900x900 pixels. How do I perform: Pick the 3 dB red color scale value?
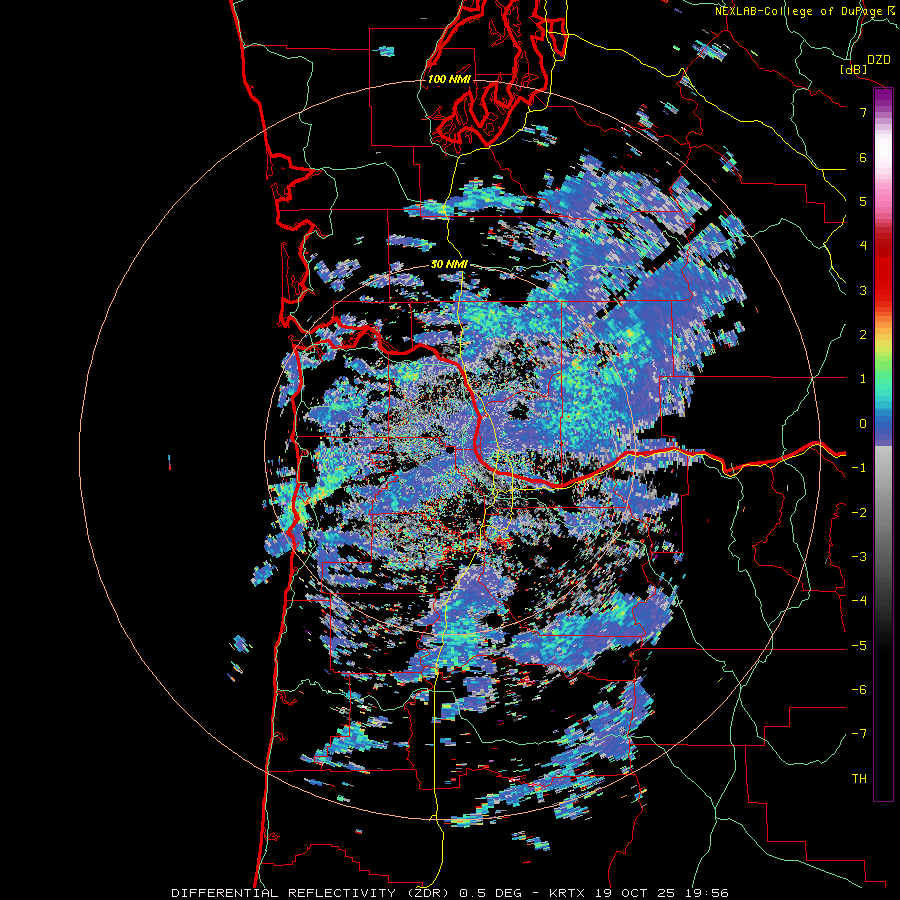pyautogui.click(x=863, y=290)
